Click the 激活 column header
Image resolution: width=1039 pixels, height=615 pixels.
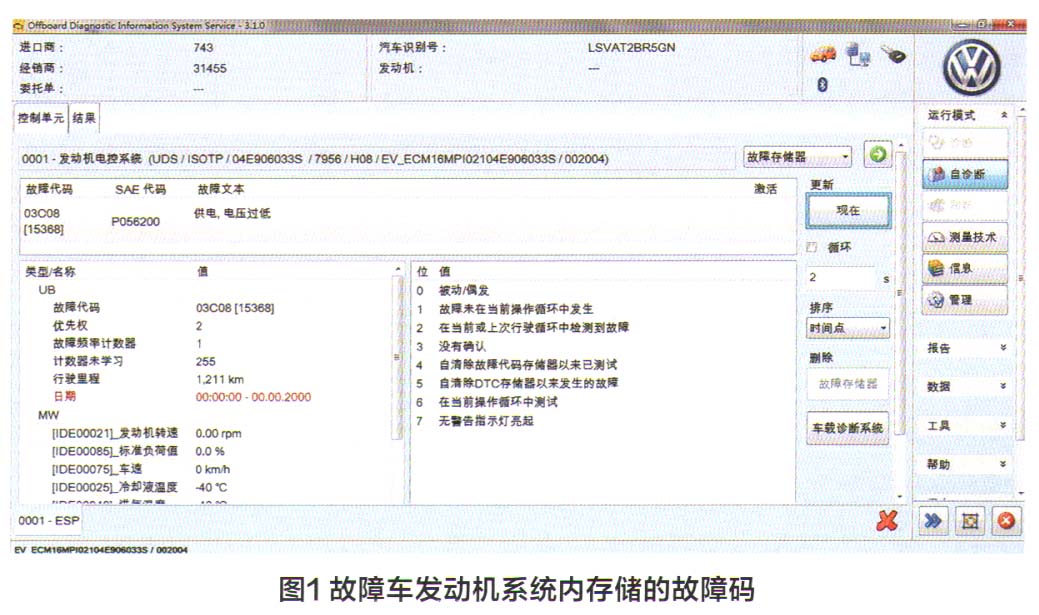[765, 189]
